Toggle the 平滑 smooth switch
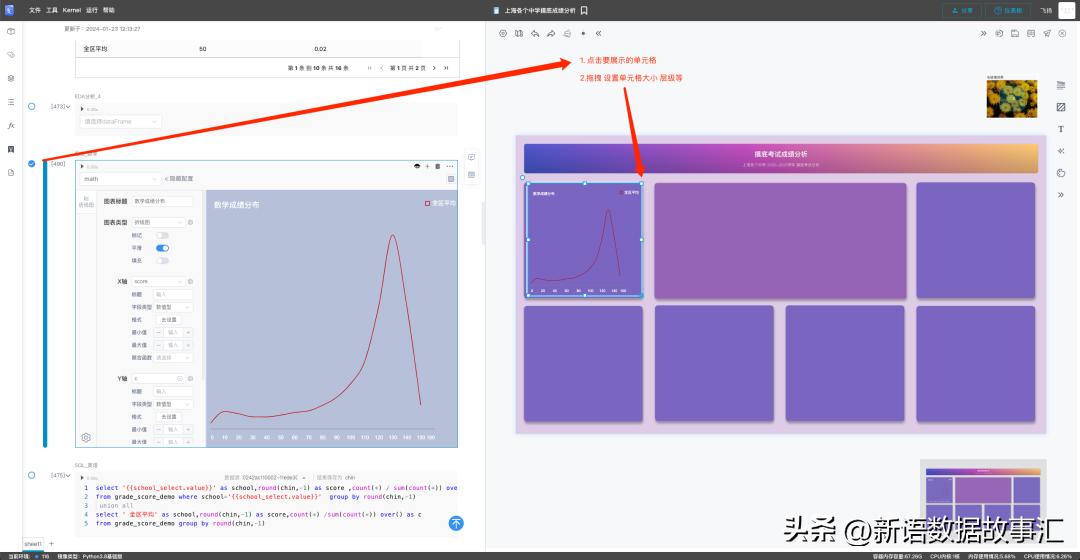The image size is (1080, 560). coord(162,247)
